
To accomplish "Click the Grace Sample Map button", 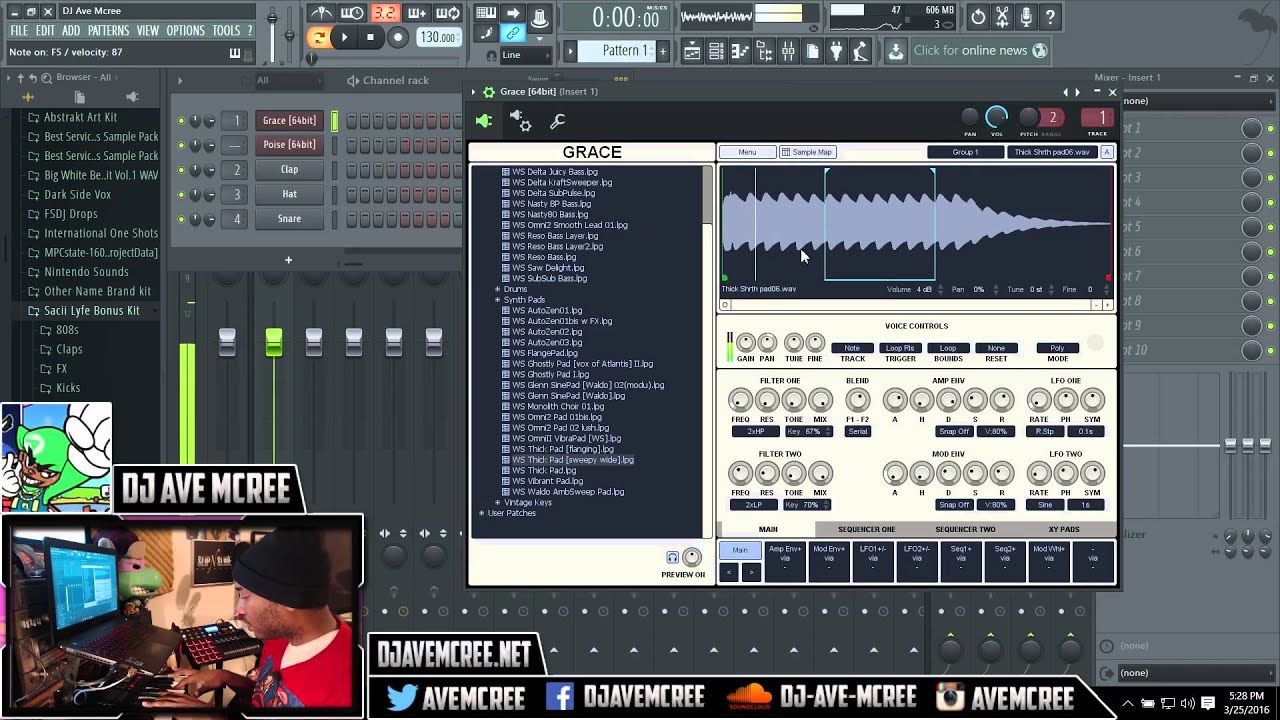I will [807, 152].
